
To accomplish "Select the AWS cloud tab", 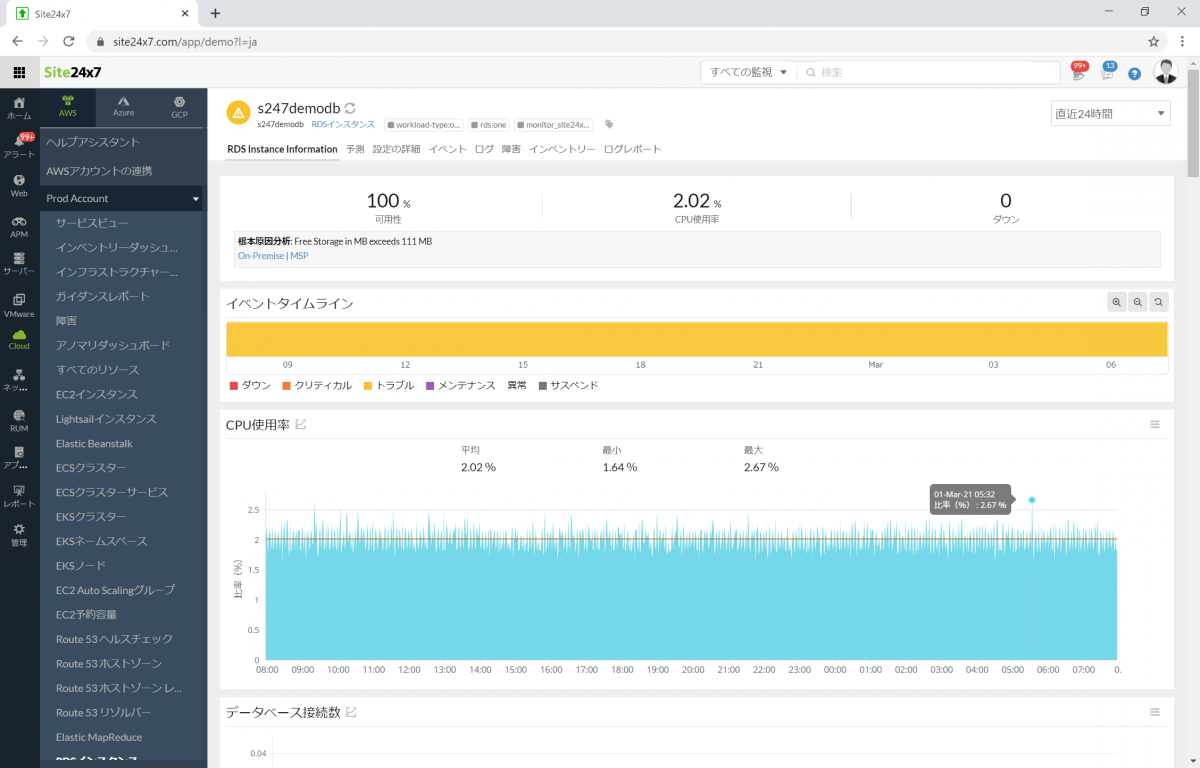I will point(68,106).
